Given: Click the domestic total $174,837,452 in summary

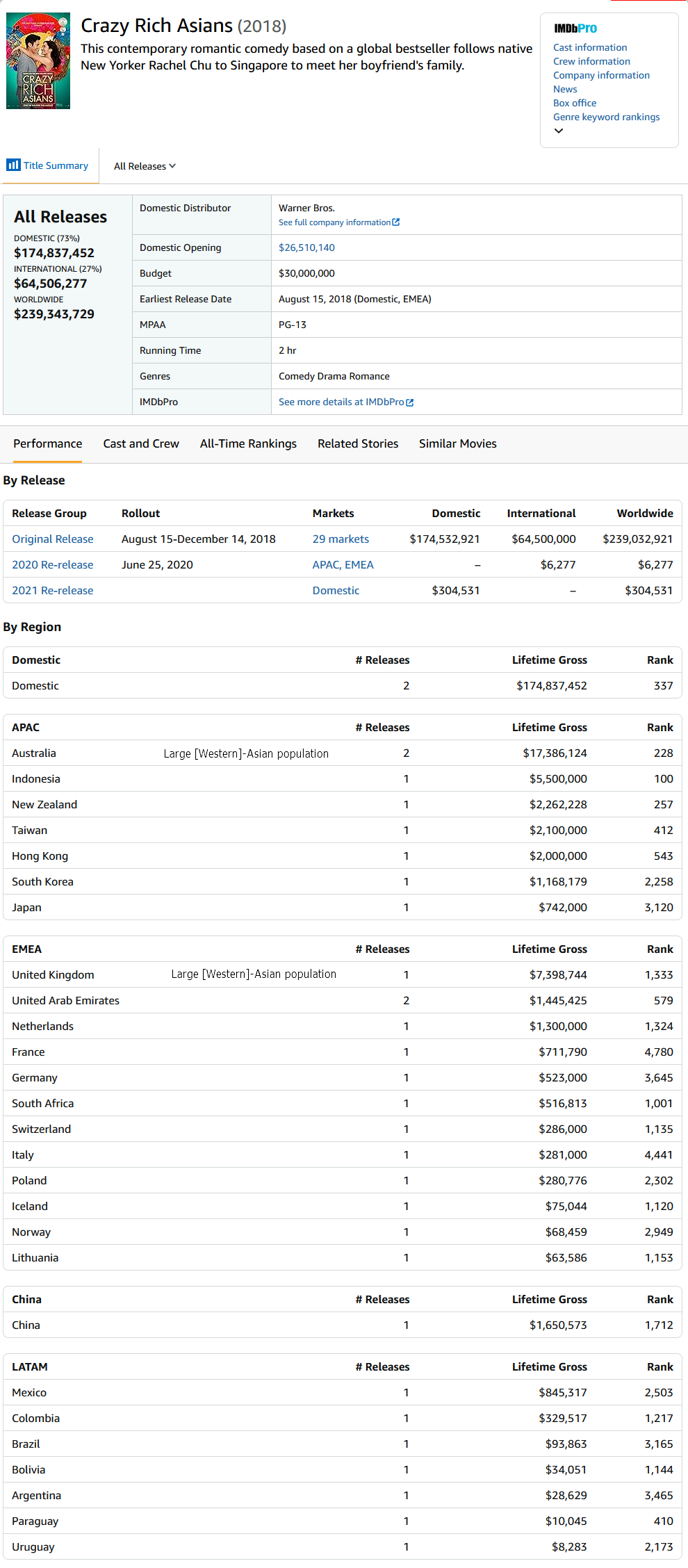Looking at the screenshot, I should point(54,253).
